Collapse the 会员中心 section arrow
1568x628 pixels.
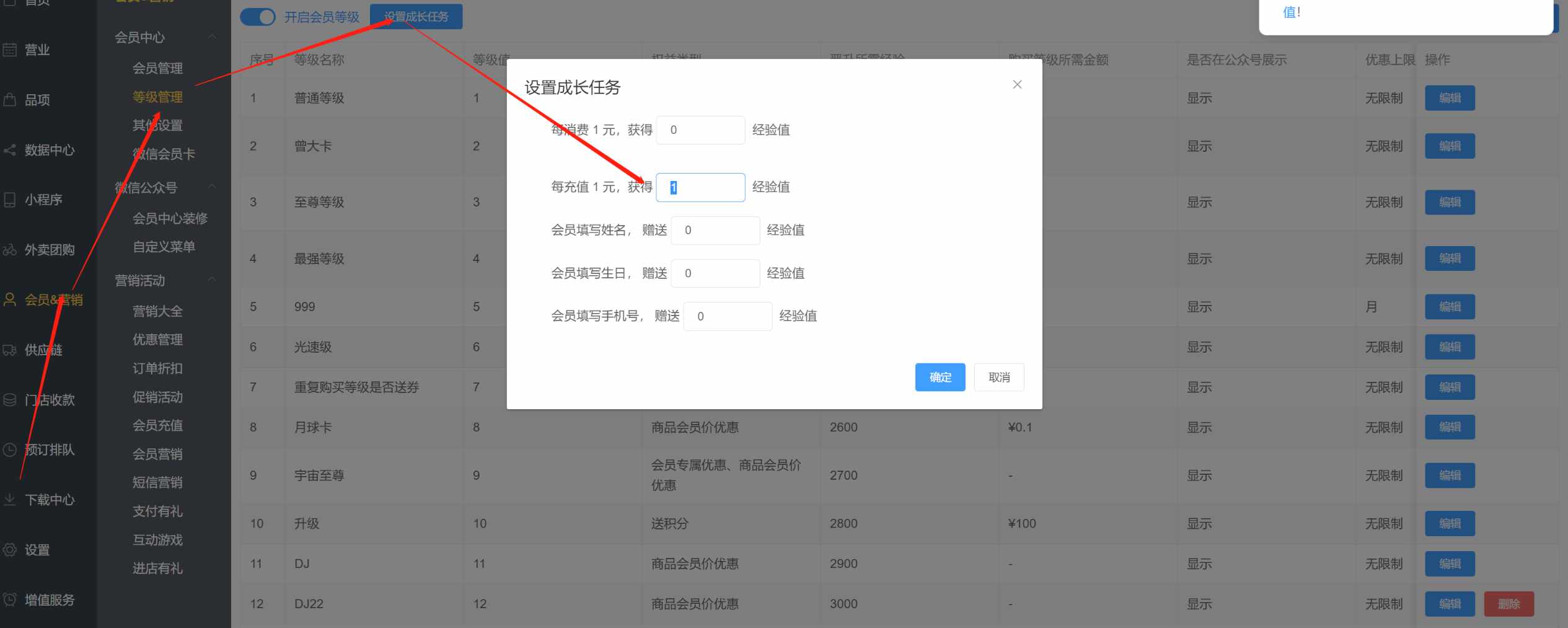pyautogui.click(x=213, y=37)
